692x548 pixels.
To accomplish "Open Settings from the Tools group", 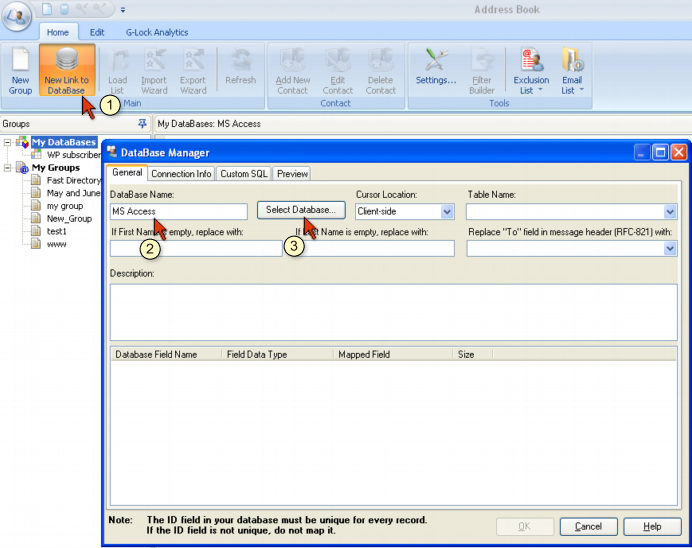I will click(436, 66).
